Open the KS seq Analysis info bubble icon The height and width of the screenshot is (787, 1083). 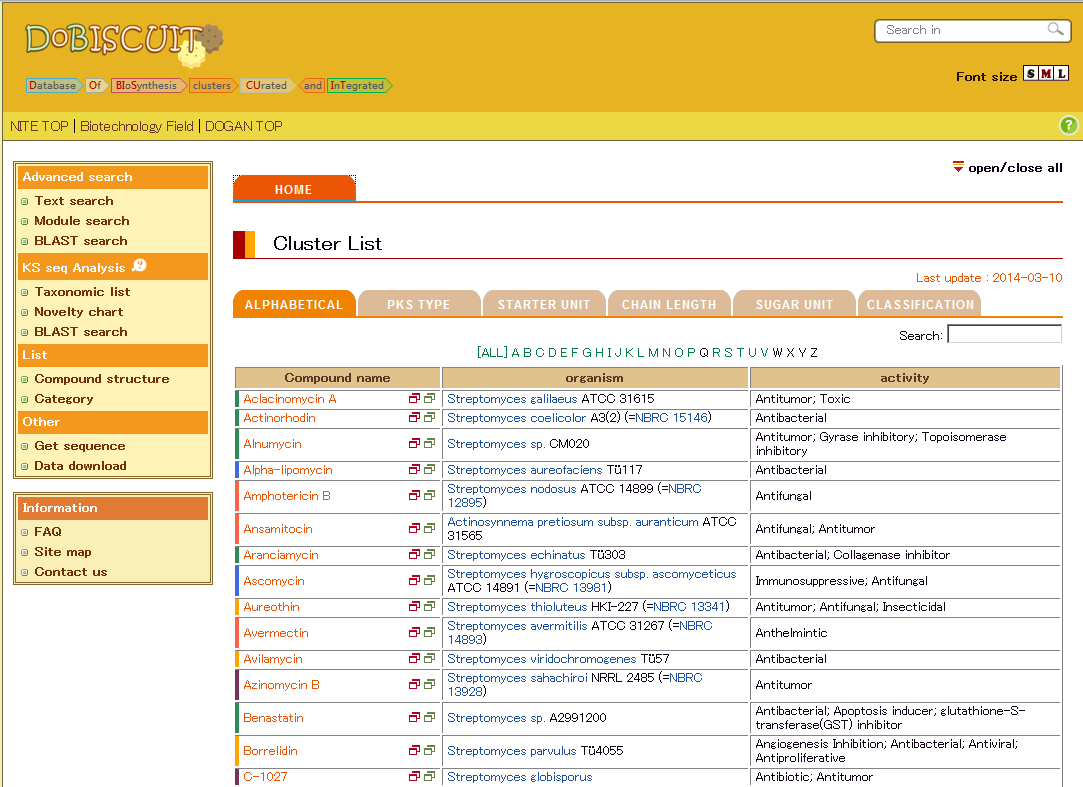tap(139, 266)
